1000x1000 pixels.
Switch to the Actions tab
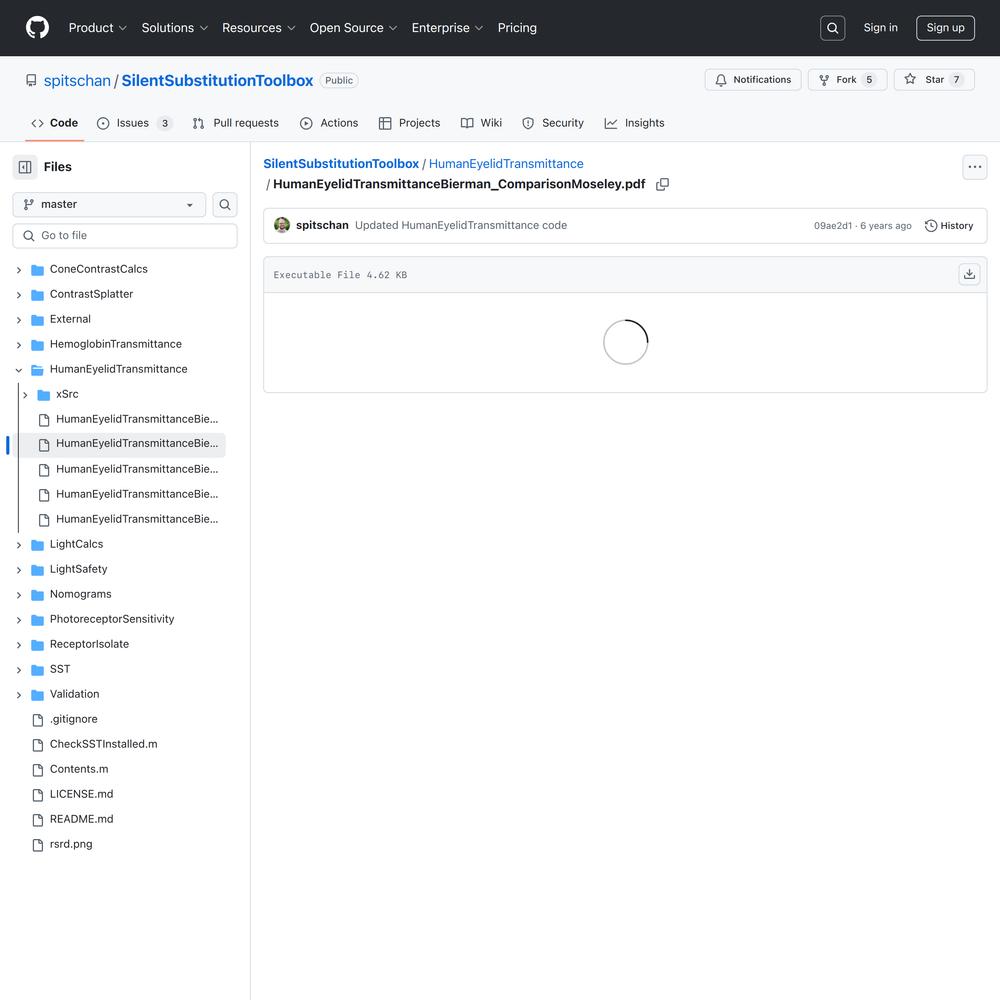329,123
